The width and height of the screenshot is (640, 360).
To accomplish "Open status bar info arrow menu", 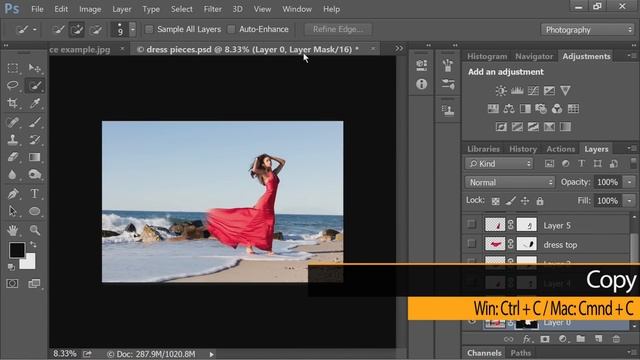I will 211,354.
